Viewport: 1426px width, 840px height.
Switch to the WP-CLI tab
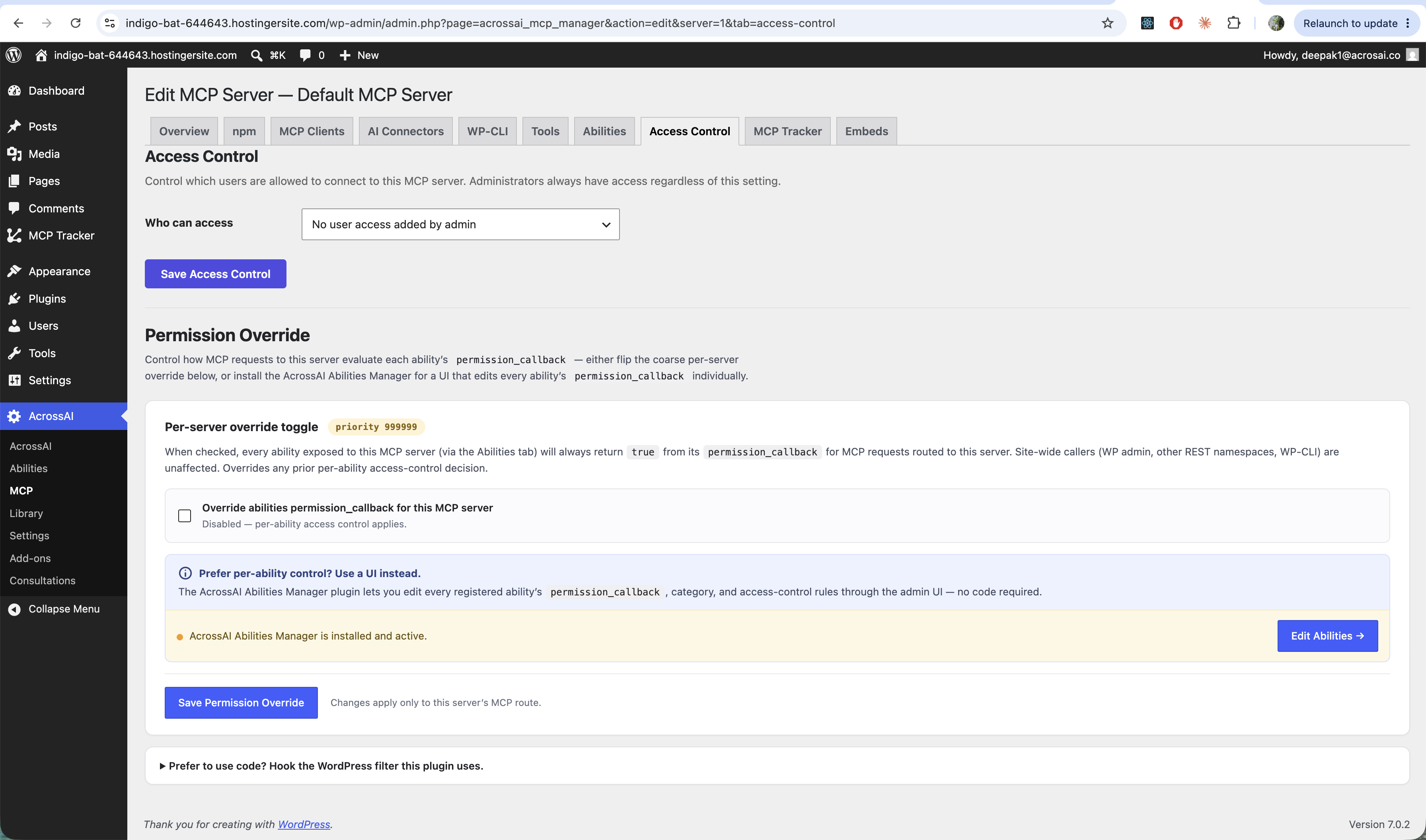coord(487,131)
